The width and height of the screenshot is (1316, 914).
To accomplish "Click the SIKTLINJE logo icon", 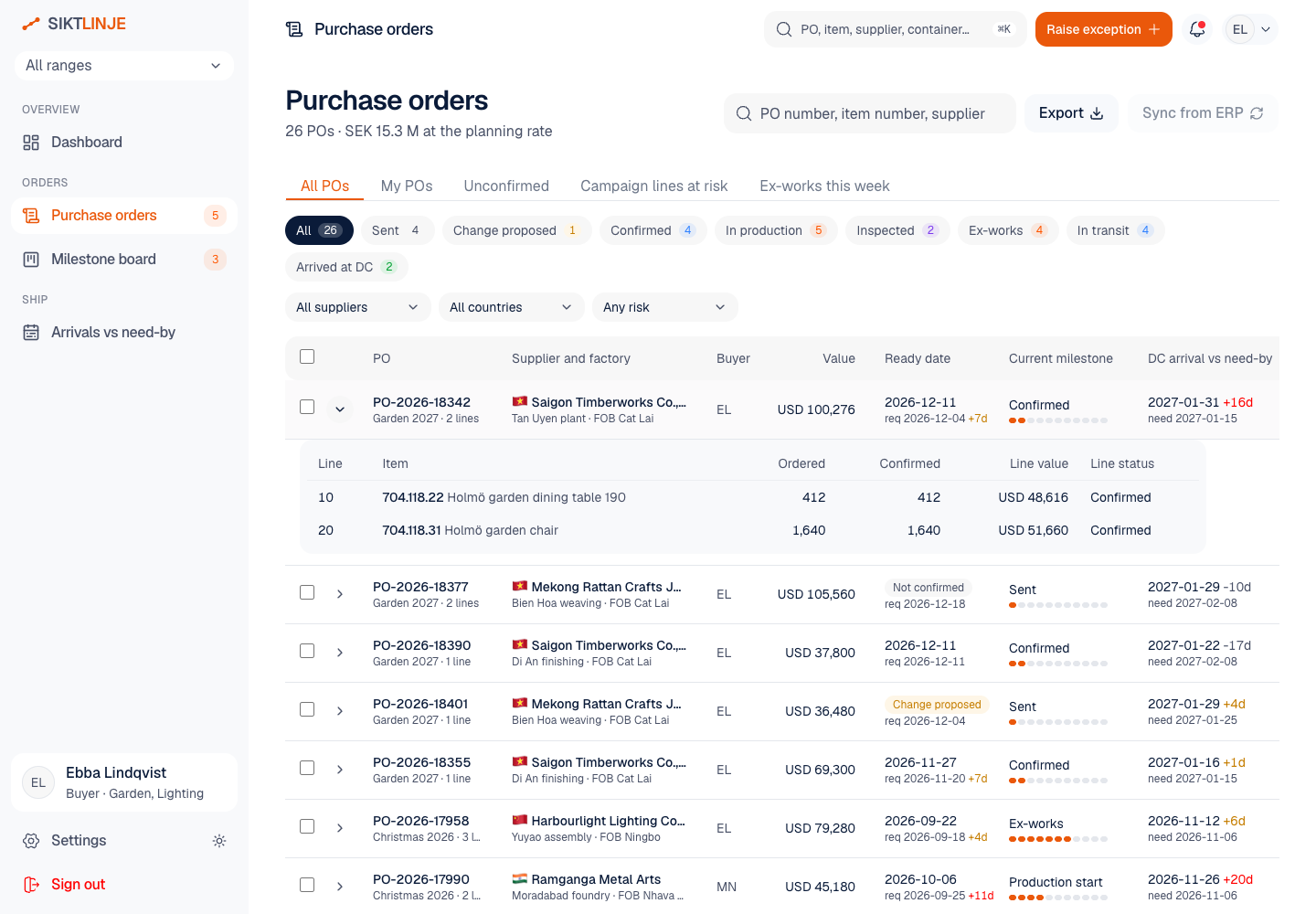I will pos(31,24).
